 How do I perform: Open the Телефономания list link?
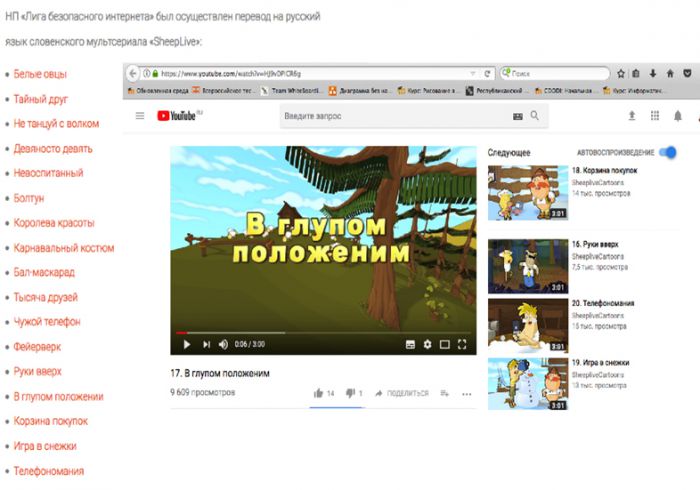[x=49, y=471]
